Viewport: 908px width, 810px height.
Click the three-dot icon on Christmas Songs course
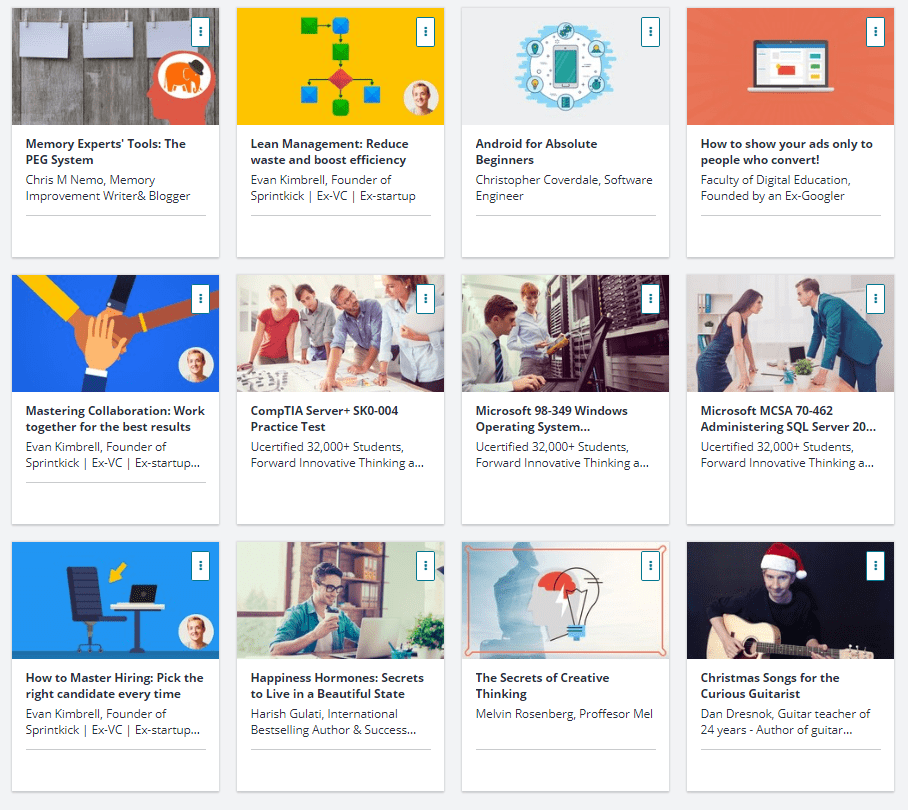pos(875,565)
